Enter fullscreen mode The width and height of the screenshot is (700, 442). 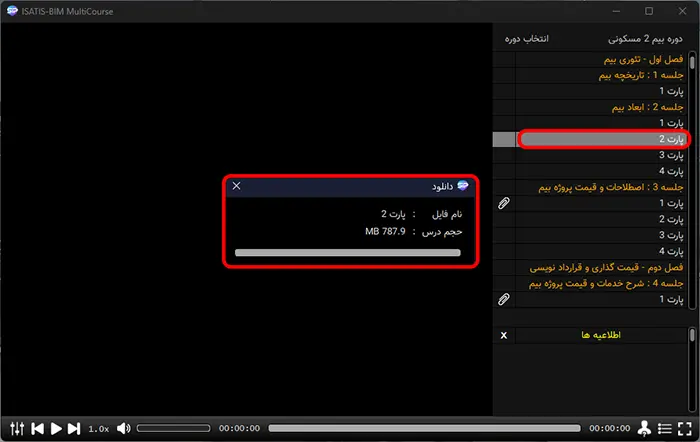tap(685, 429)
